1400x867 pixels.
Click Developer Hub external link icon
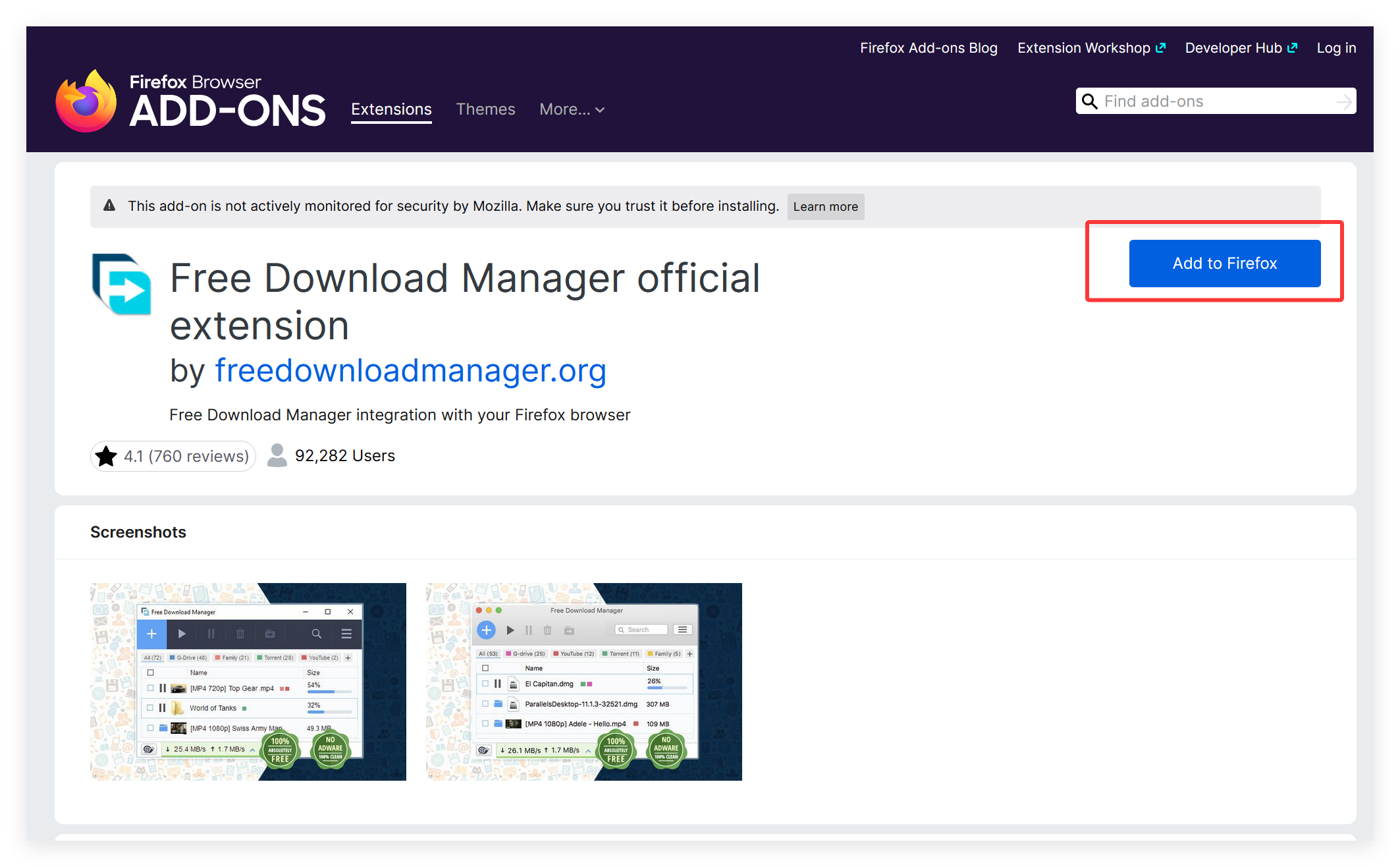tap(1292, 47)
